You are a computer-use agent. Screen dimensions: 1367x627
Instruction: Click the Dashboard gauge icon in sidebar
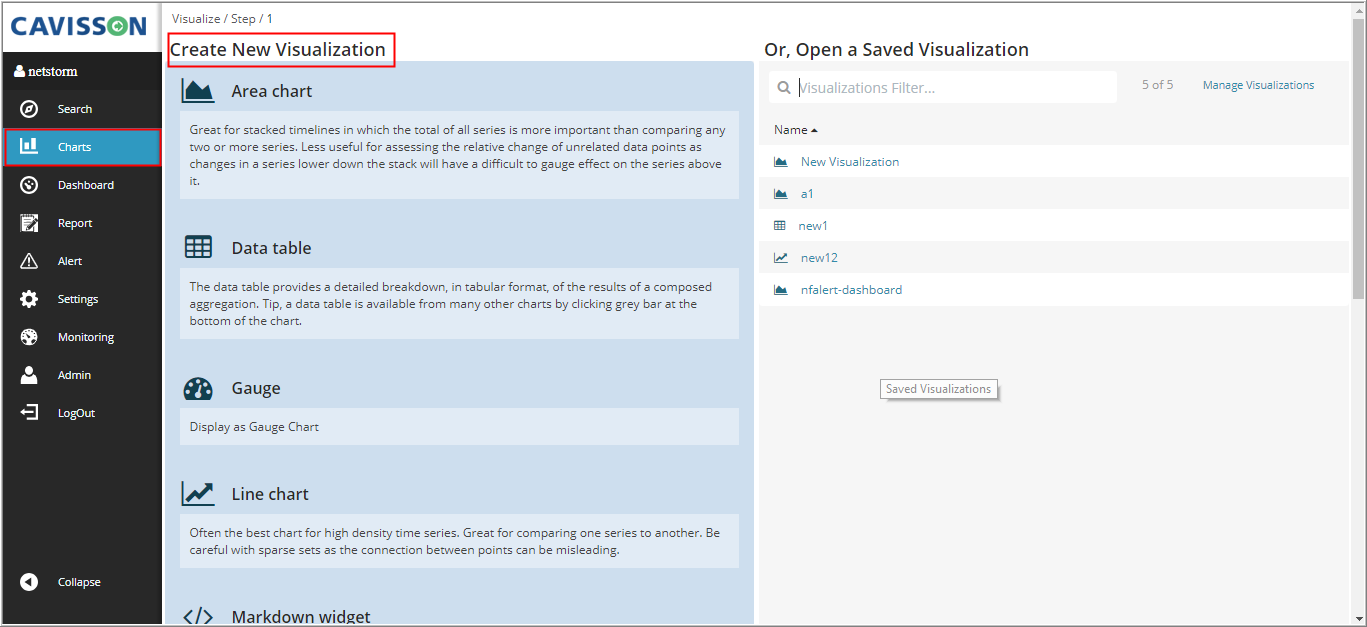29,185
